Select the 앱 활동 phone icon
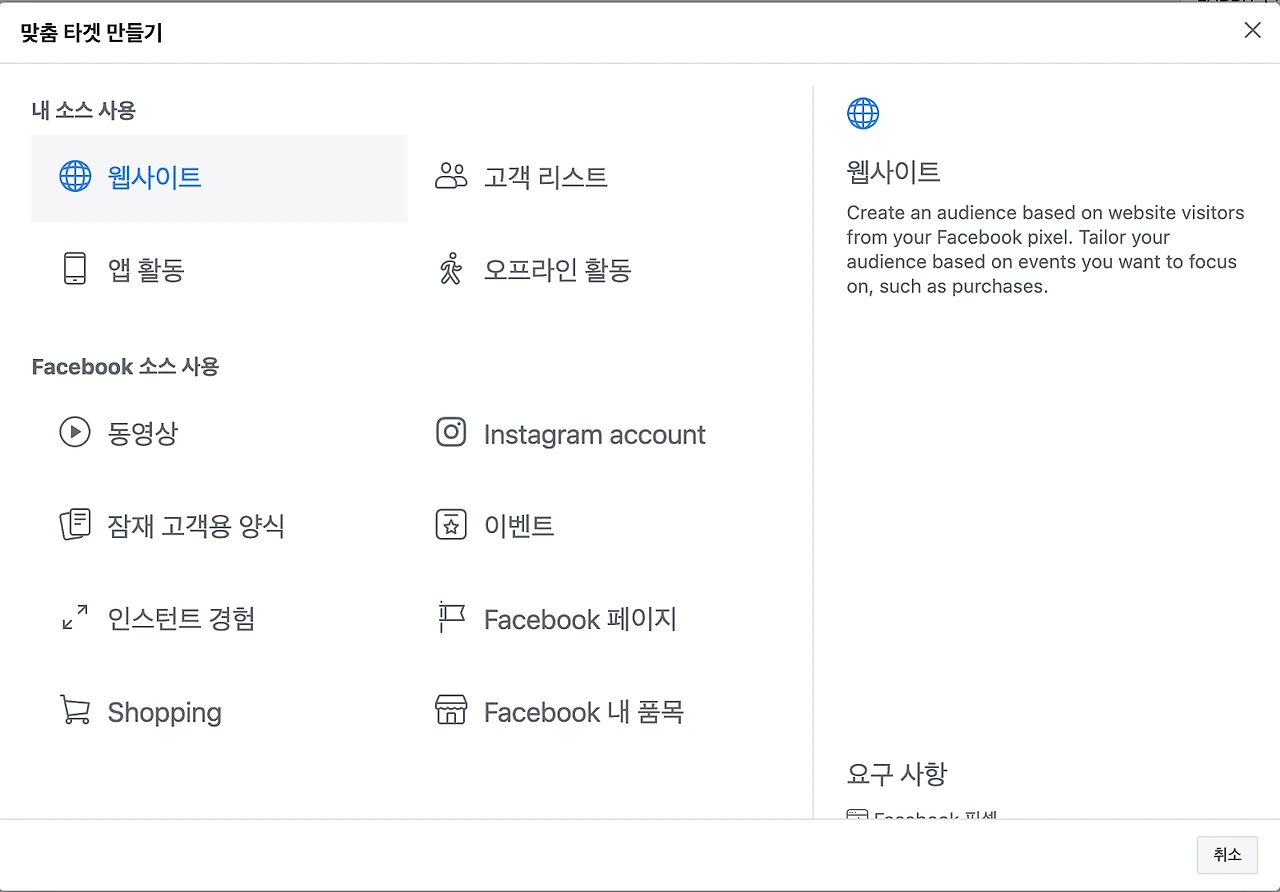 (x=75, y=269)
